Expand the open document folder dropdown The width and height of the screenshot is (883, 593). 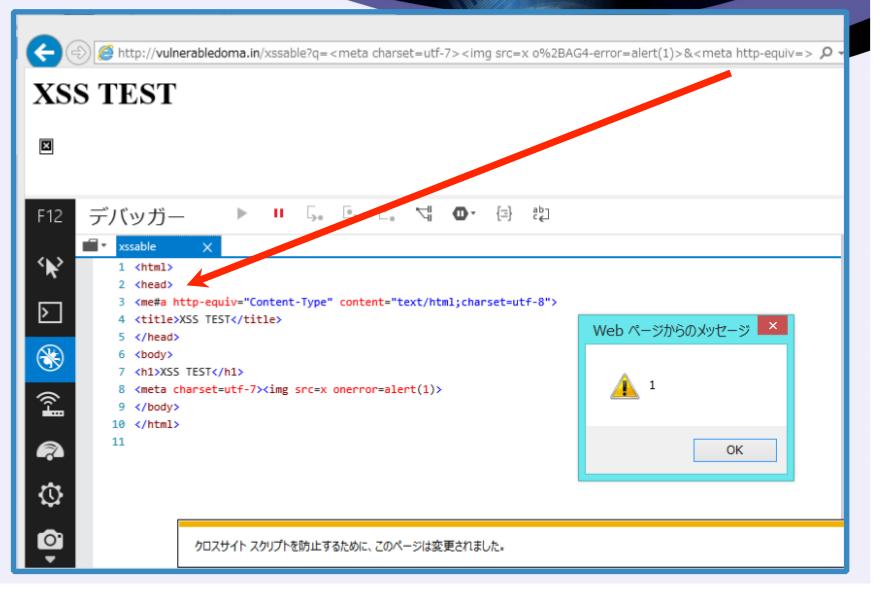94,246
